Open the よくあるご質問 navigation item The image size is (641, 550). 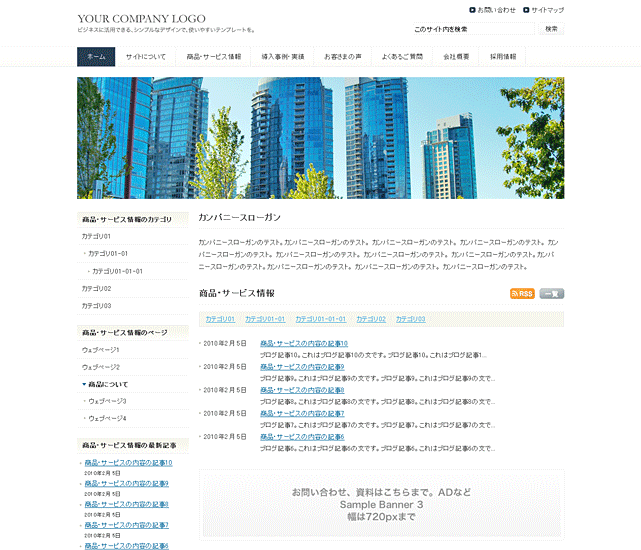402,57
